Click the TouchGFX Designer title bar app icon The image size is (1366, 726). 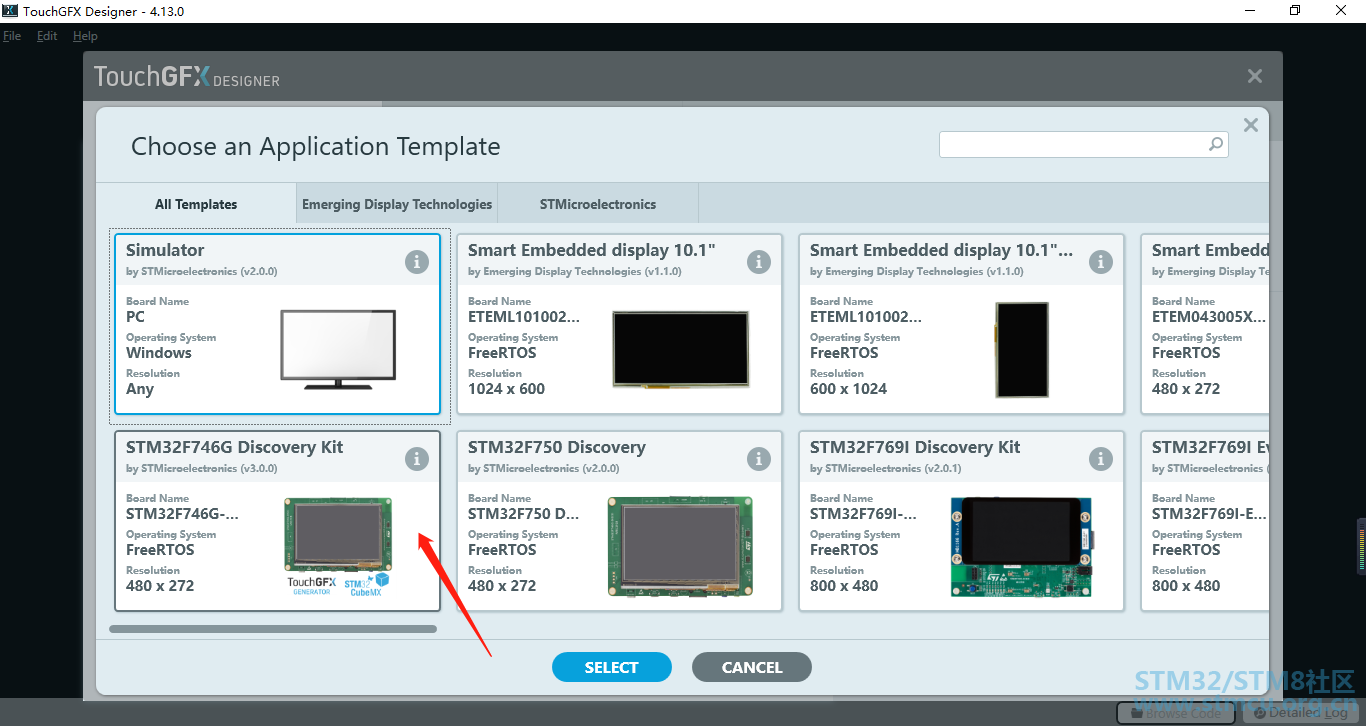point(10,11)
